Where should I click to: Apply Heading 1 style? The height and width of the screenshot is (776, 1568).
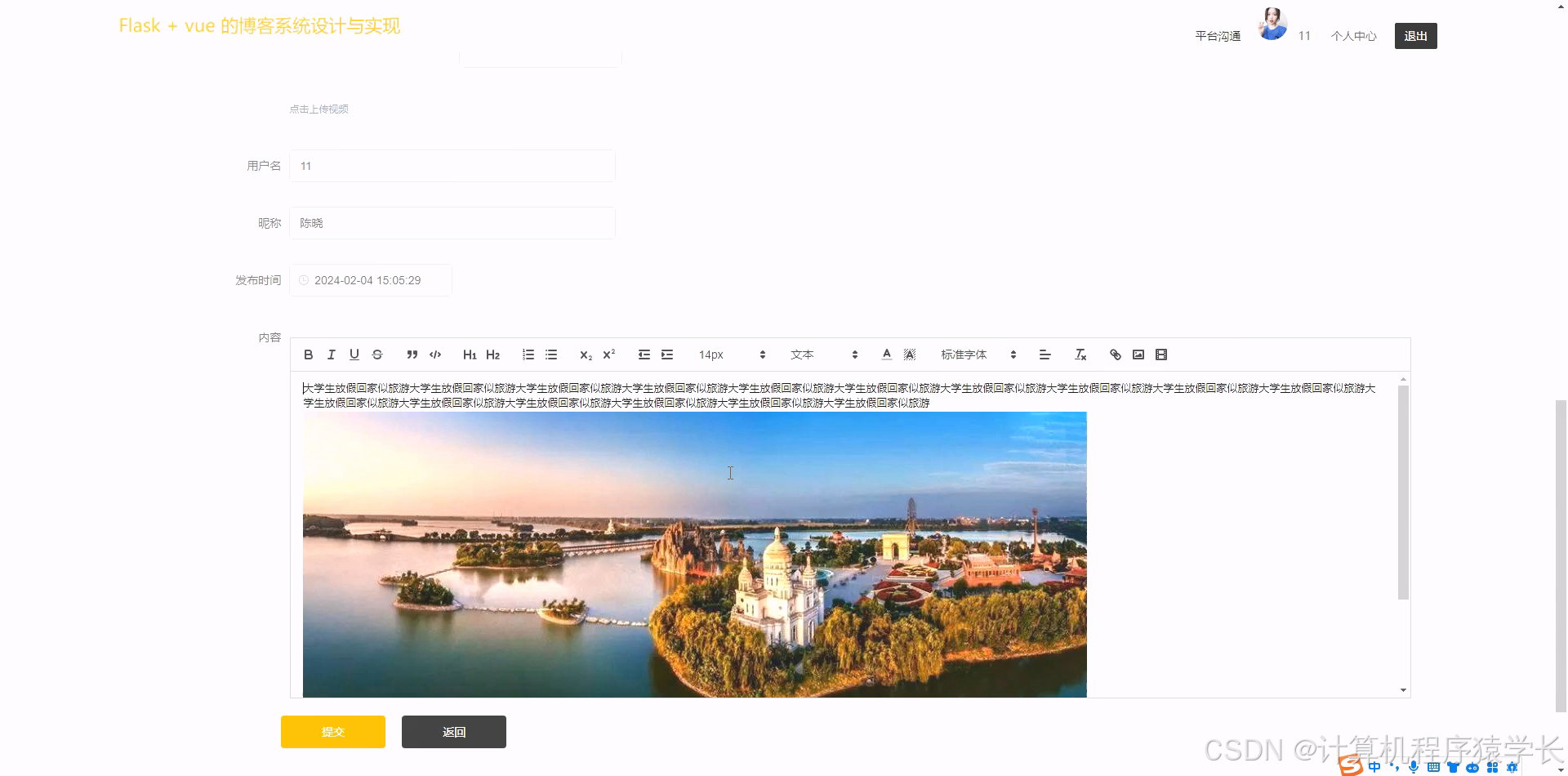(x=470, y=355)
